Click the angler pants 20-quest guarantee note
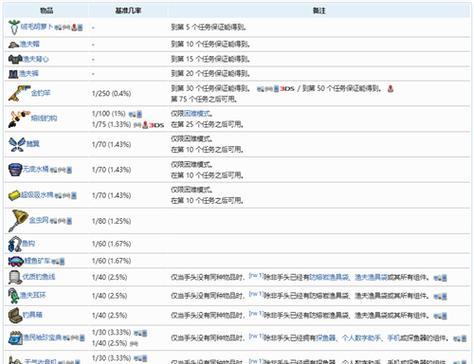474x364 pixels. coord(210,74)
